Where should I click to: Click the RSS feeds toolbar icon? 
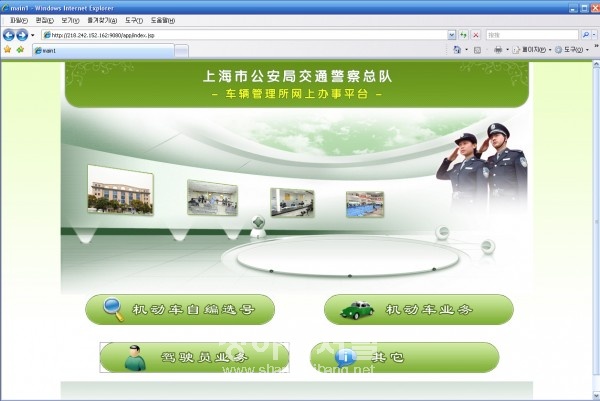[x=478, y=50]
